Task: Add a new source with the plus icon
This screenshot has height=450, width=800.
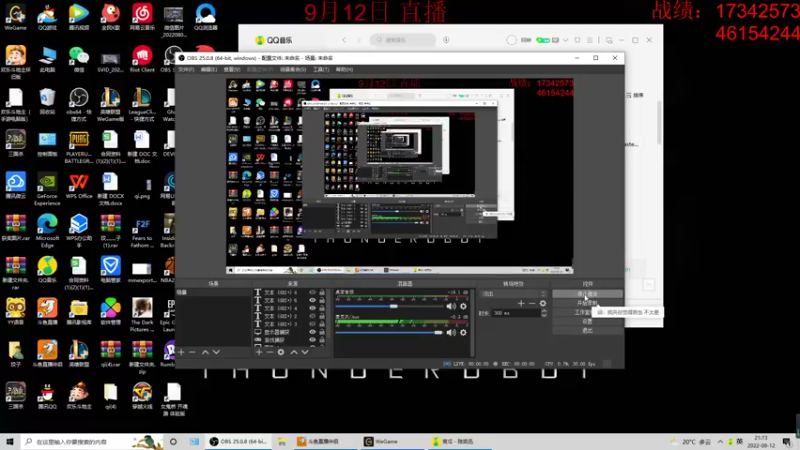Action: pyautogui.click(x=259, y=352)
